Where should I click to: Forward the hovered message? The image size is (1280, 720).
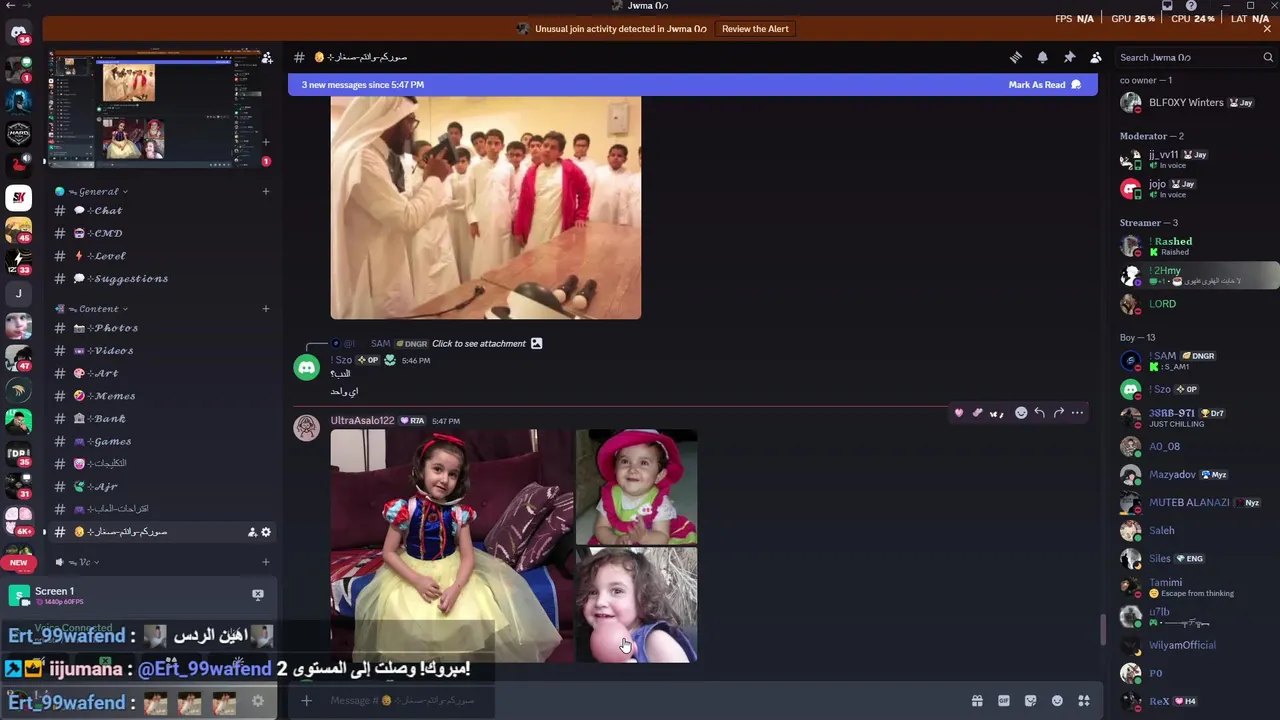1059,413
